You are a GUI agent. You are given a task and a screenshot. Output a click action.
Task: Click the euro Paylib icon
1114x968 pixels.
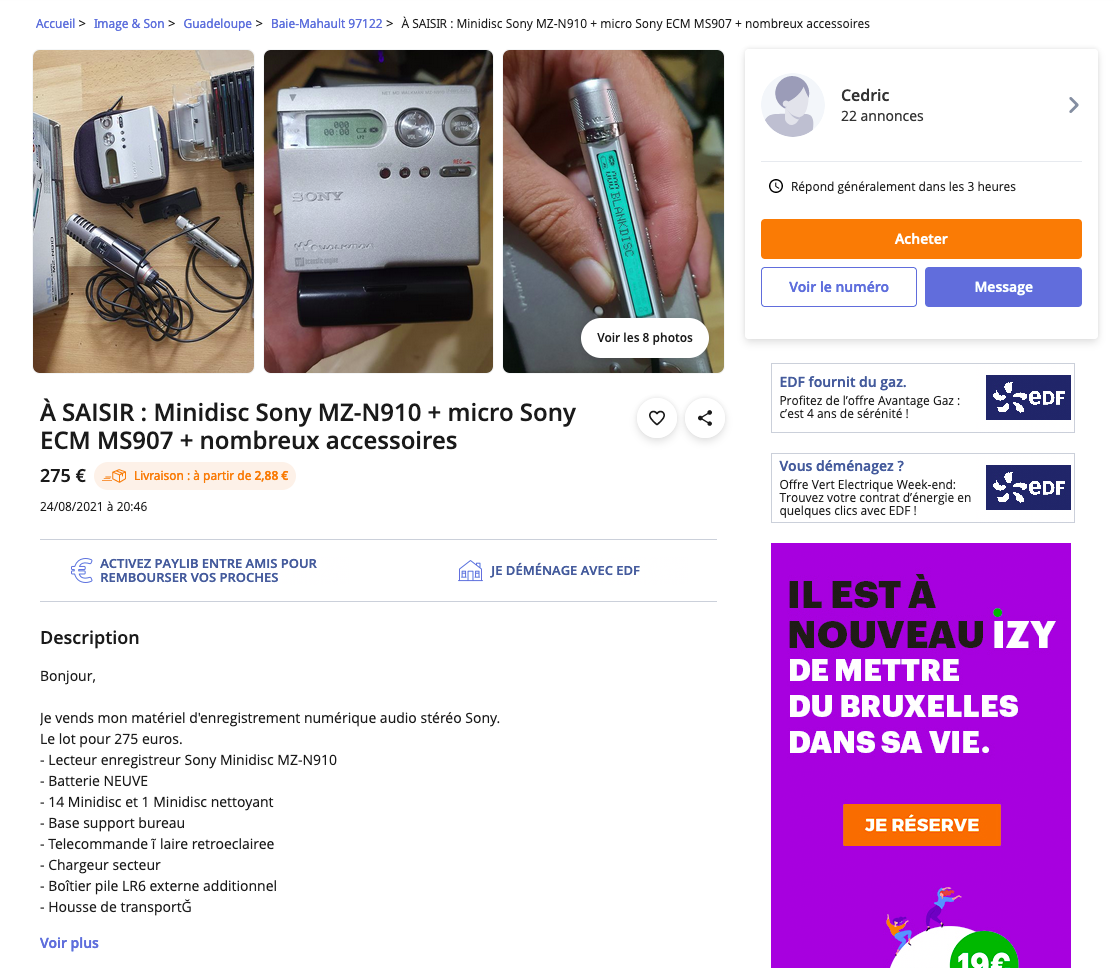pyautogui.click(x=82, y=570)
